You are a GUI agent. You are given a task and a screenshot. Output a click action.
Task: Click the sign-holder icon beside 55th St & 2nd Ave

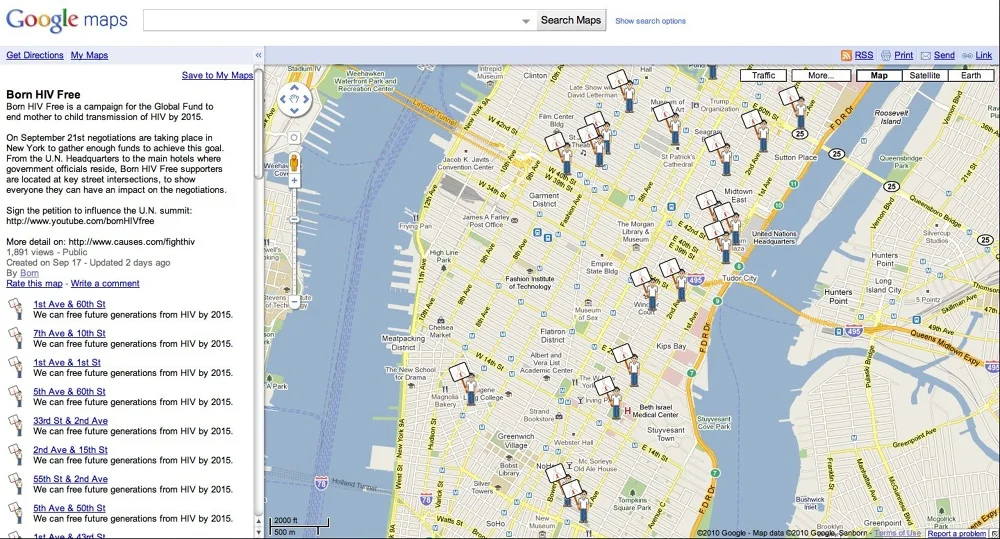pos(15,484)
